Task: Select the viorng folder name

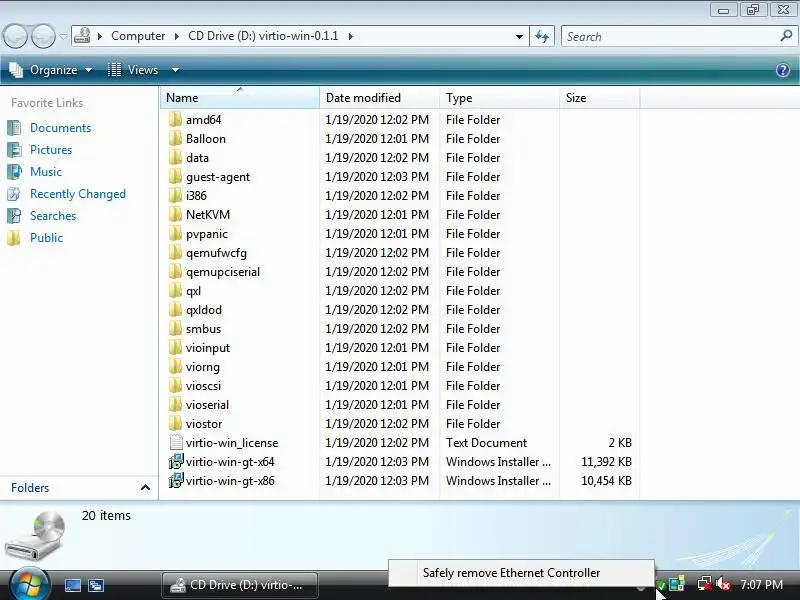Action: pyautogui.click(x=203, y=367)
